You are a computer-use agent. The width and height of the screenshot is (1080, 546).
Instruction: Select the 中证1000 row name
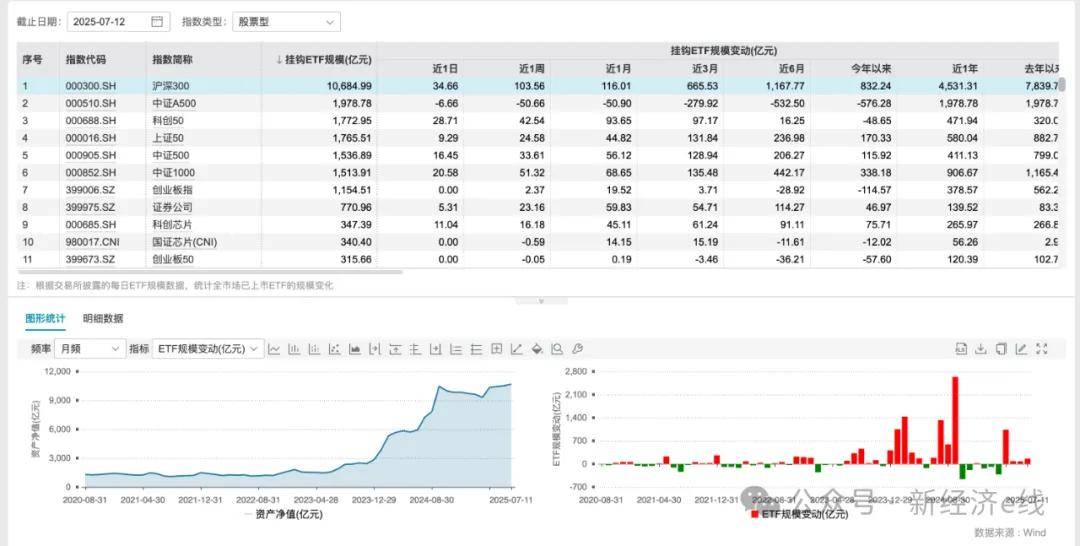click(173, 173)
